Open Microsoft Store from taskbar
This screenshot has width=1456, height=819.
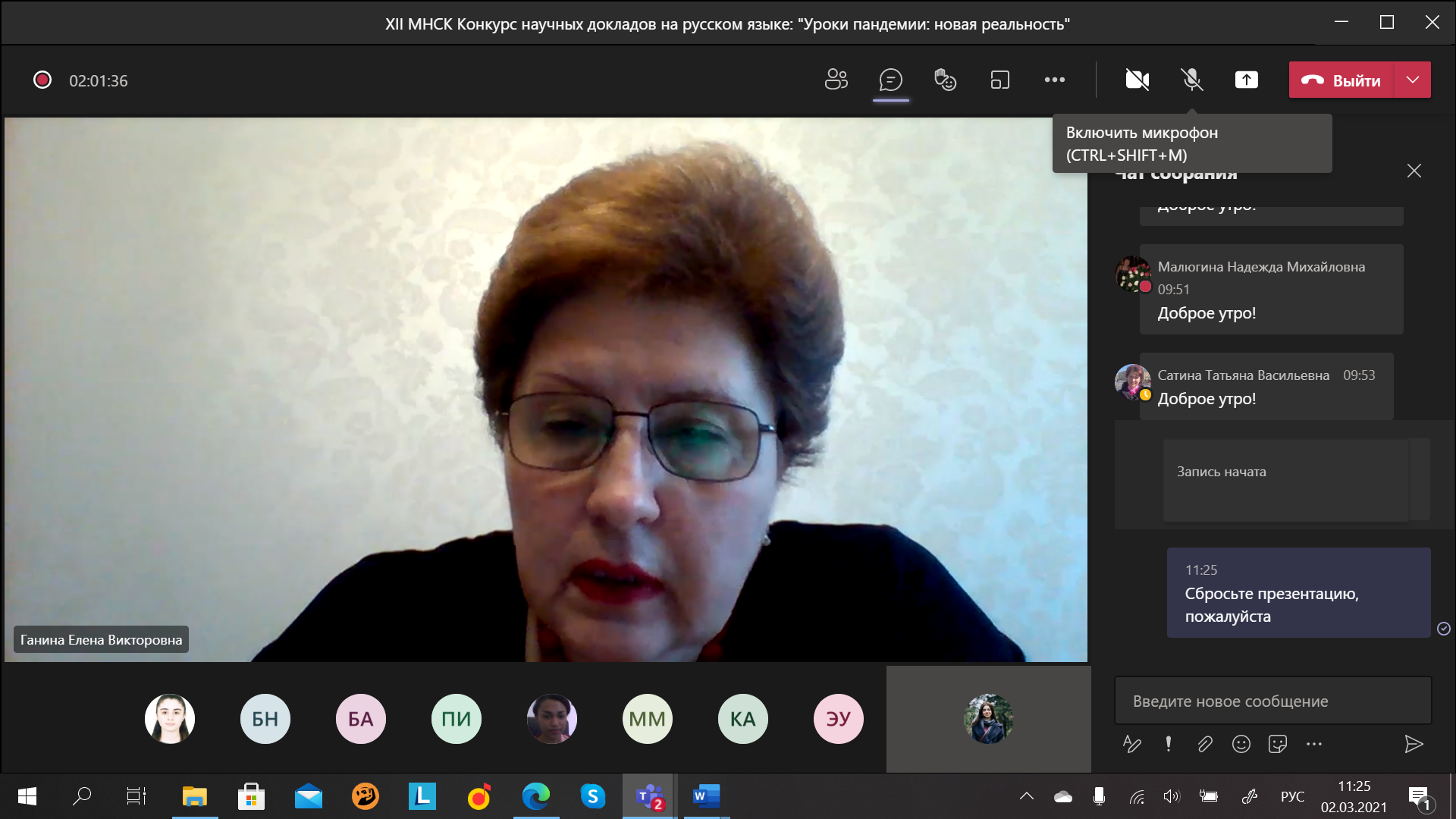(x=251, y=796)
